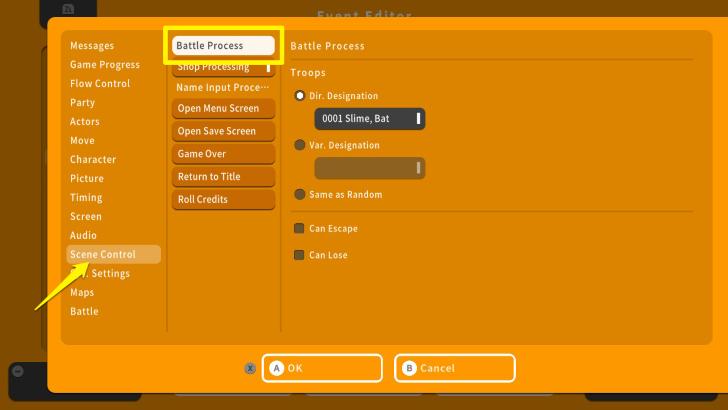Select the Scene Control category
The width and height of the screenshot is (728, 410).
114,254
